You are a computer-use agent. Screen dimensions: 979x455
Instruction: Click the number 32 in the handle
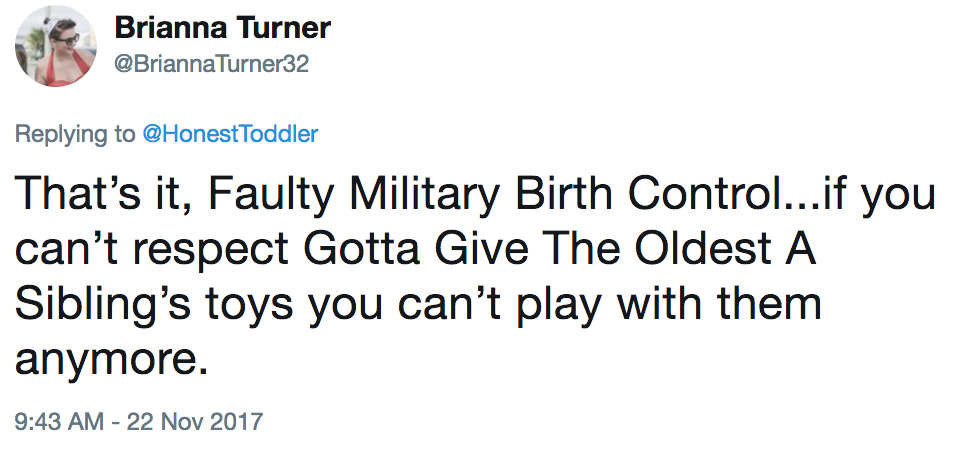[x=295, y=64]
